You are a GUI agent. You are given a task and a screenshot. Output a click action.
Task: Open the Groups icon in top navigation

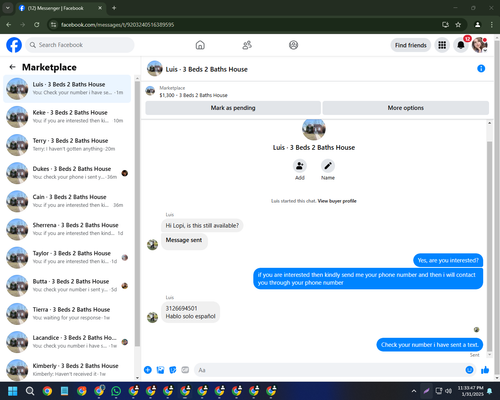pyautogui.click(x=293, y=45)
